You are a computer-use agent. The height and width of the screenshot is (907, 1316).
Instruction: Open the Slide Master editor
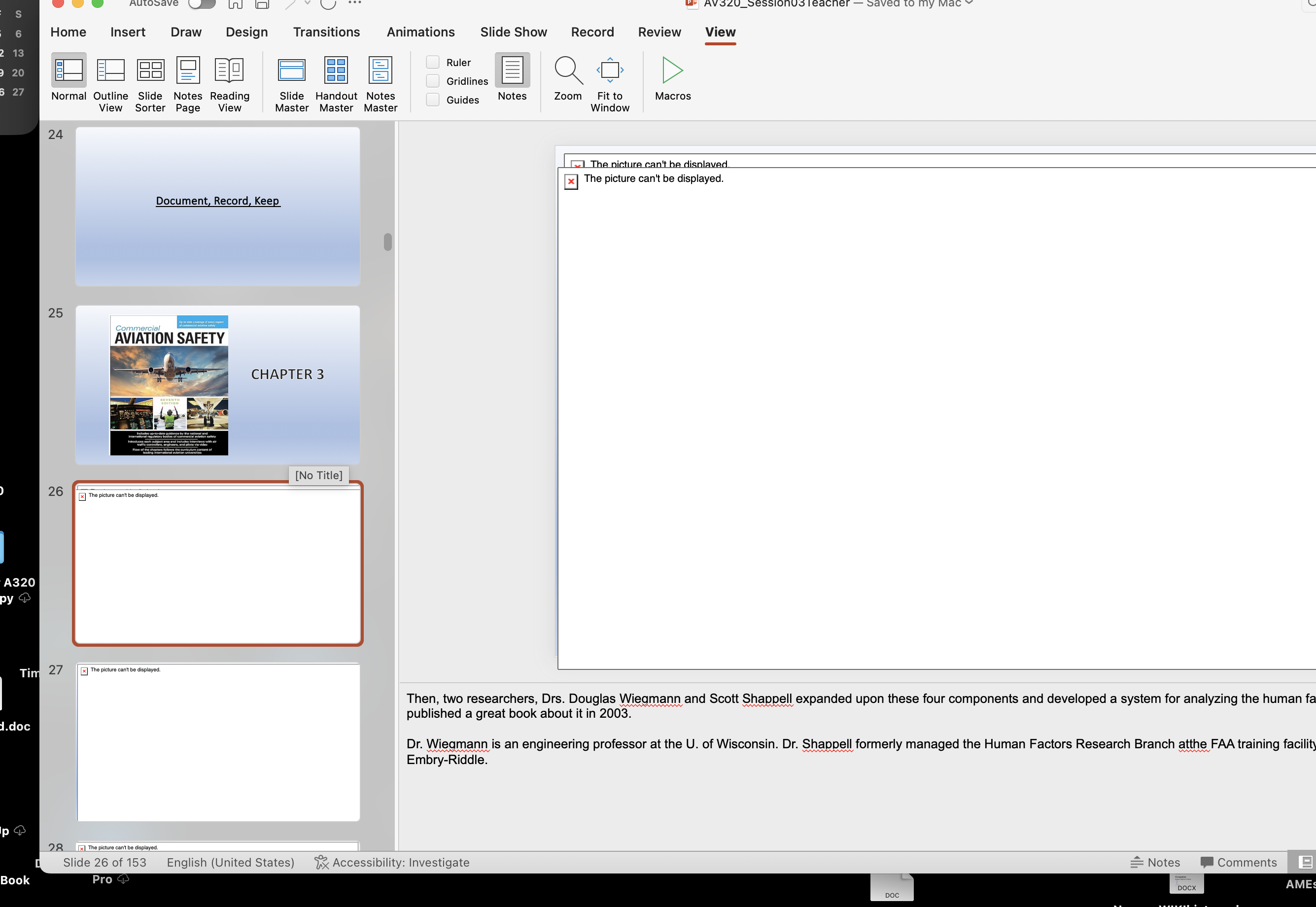(291, 82)
